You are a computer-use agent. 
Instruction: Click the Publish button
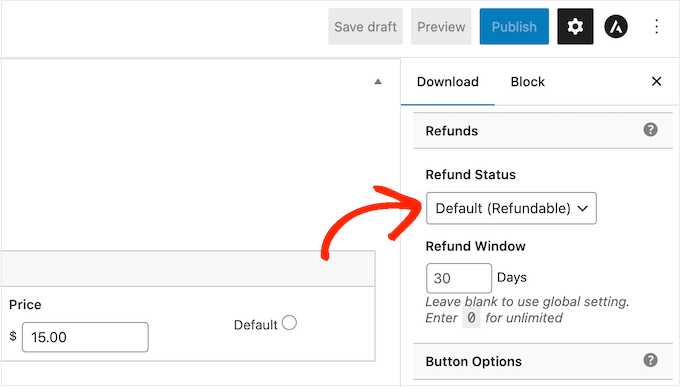pyautogui.click(x=514, y=26)
